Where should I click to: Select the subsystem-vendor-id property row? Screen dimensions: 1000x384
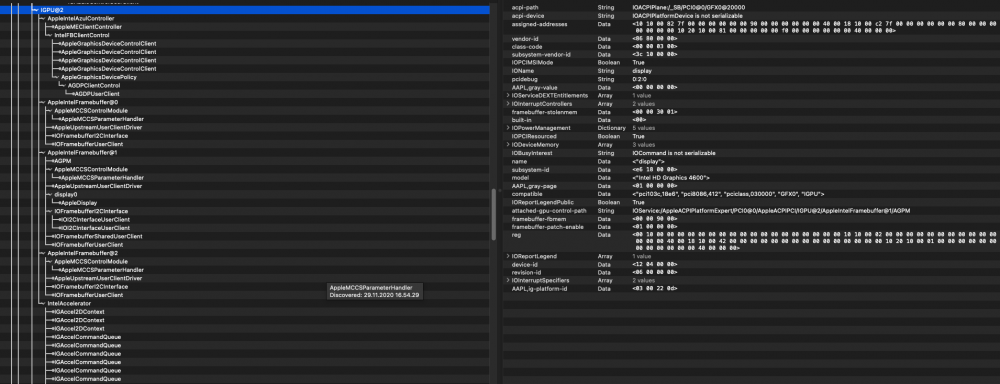point(751,55)
